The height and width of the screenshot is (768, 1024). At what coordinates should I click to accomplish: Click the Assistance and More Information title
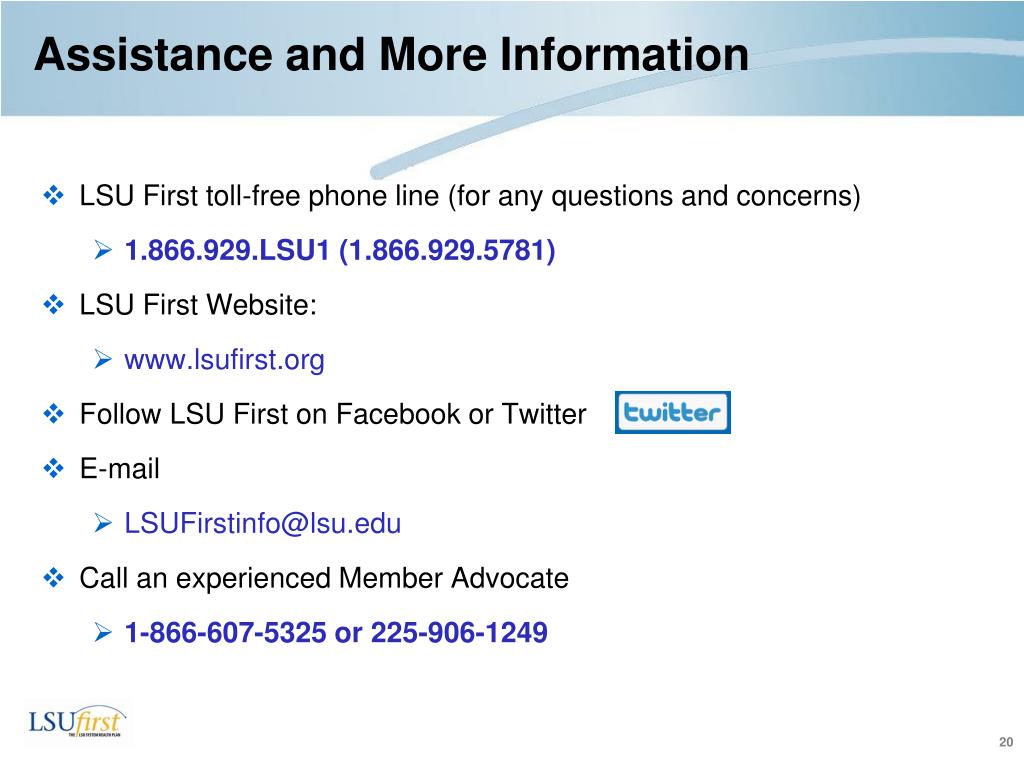coord(391,54)
